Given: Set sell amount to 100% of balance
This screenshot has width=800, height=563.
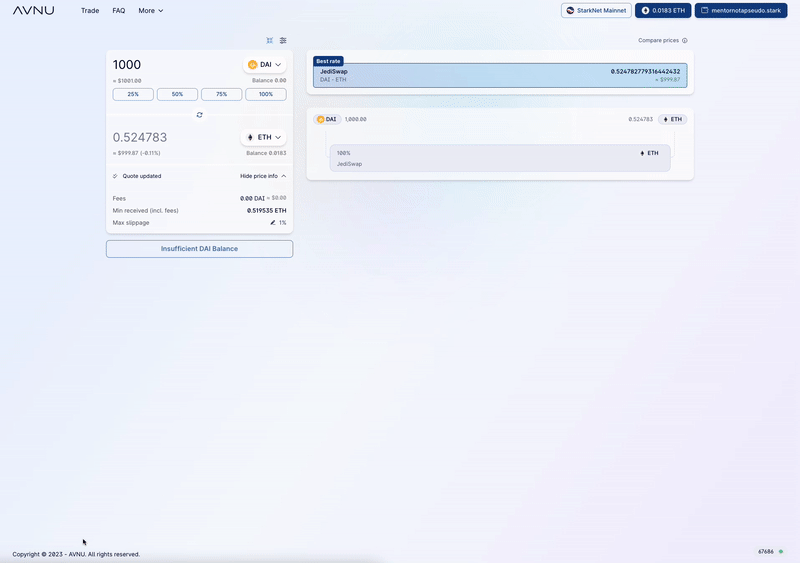Looking at the screenshot, I should point(266,94).
